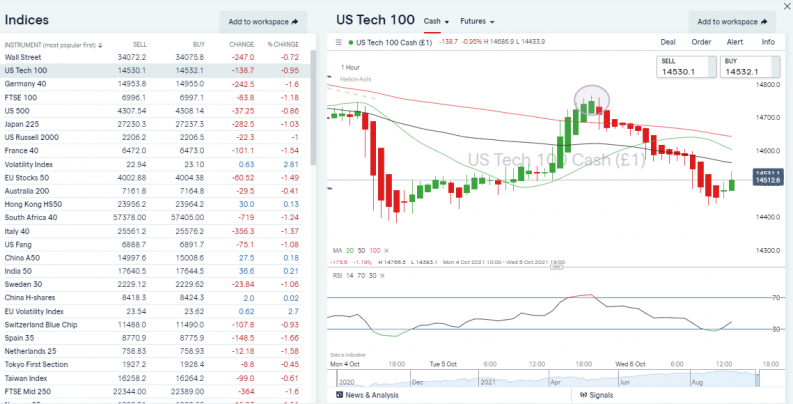The height and width of the screenshot is (404, 793).
Task: Click the News & Analysis newspaper icon
Action: click(x=339, y=395)
